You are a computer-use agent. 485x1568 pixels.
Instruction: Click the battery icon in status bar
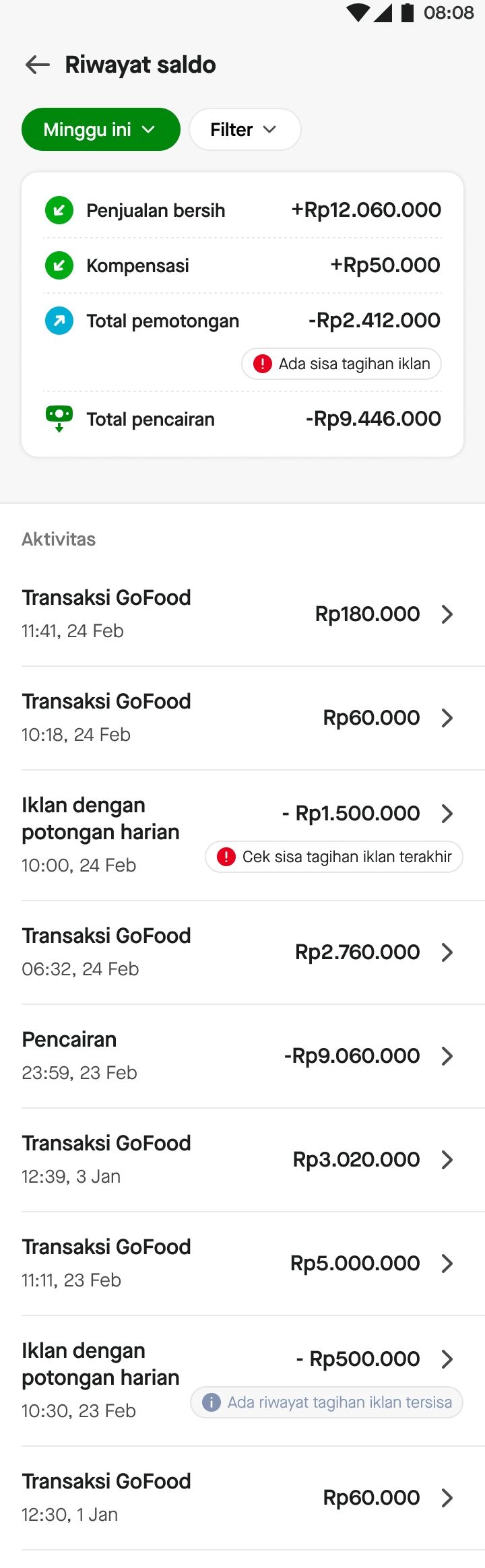[x=408, y=13]
